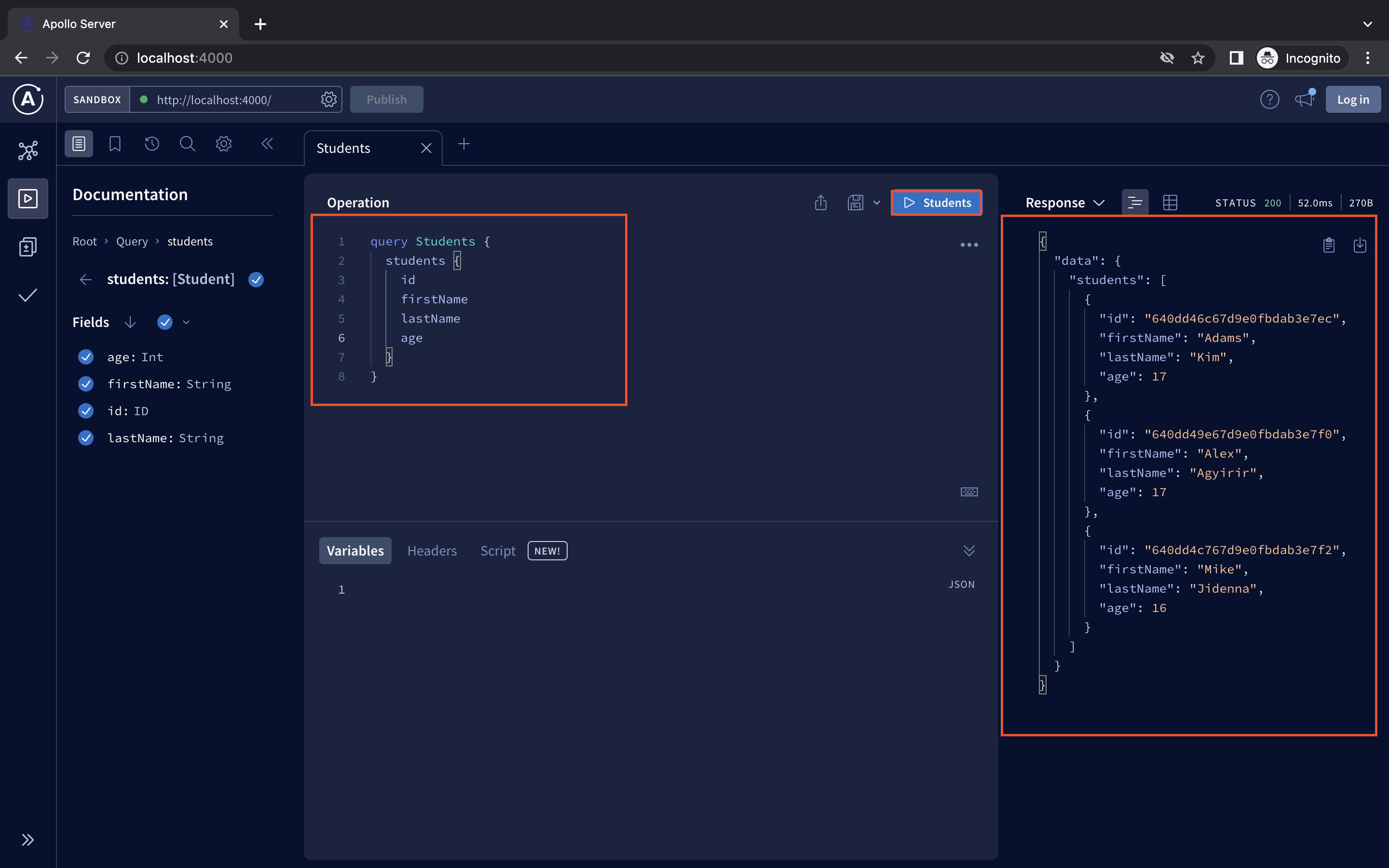Switch to the Headers tab
The image size is (1389, 868).
pos(432,551)
